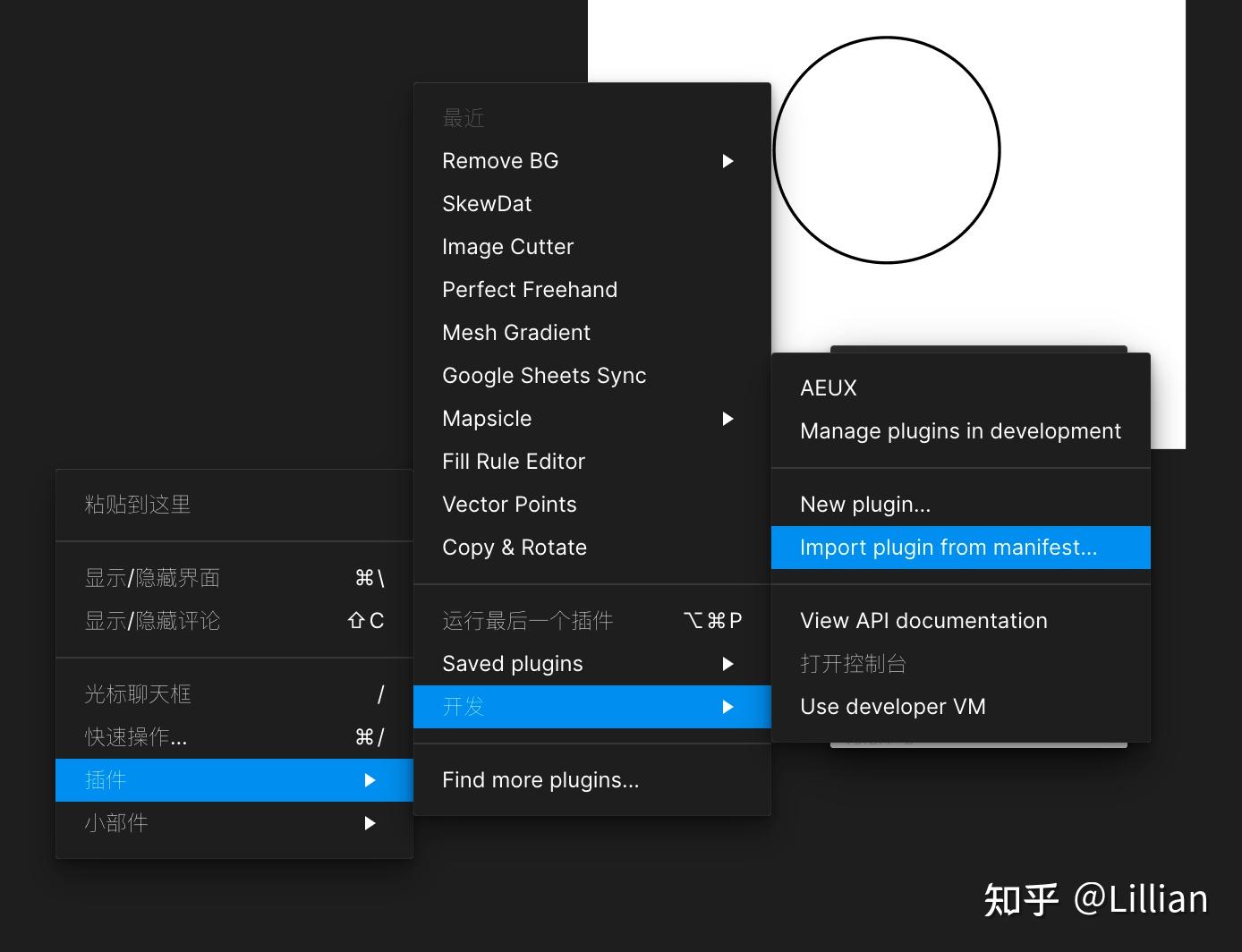Click Import plugin from manifest
Screen dimensions: 1242x952
(x=949, y=547)
